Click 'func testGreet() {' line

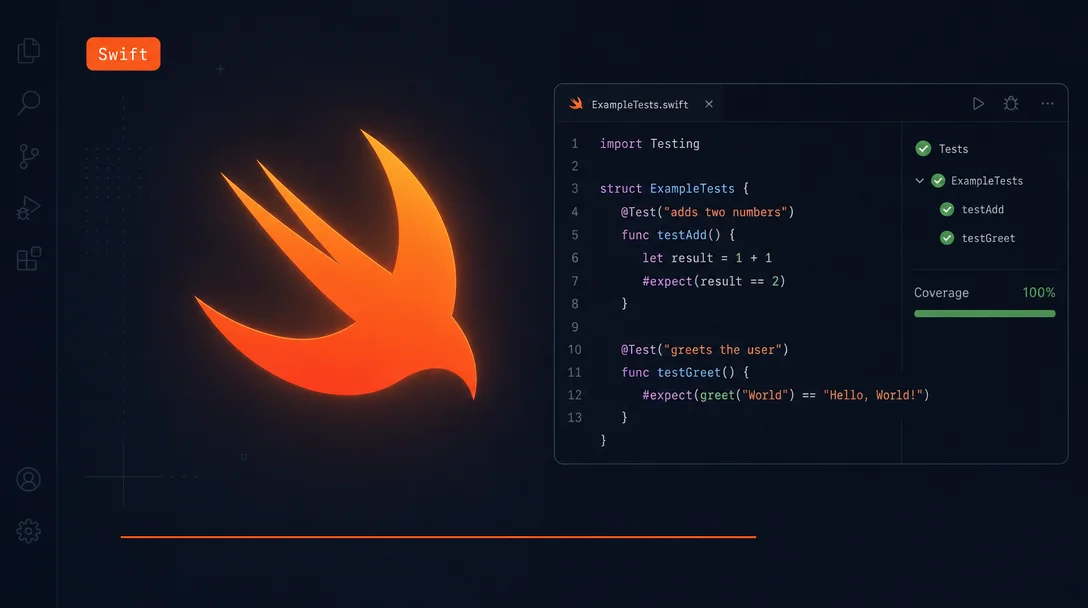[x=685, y=373]
